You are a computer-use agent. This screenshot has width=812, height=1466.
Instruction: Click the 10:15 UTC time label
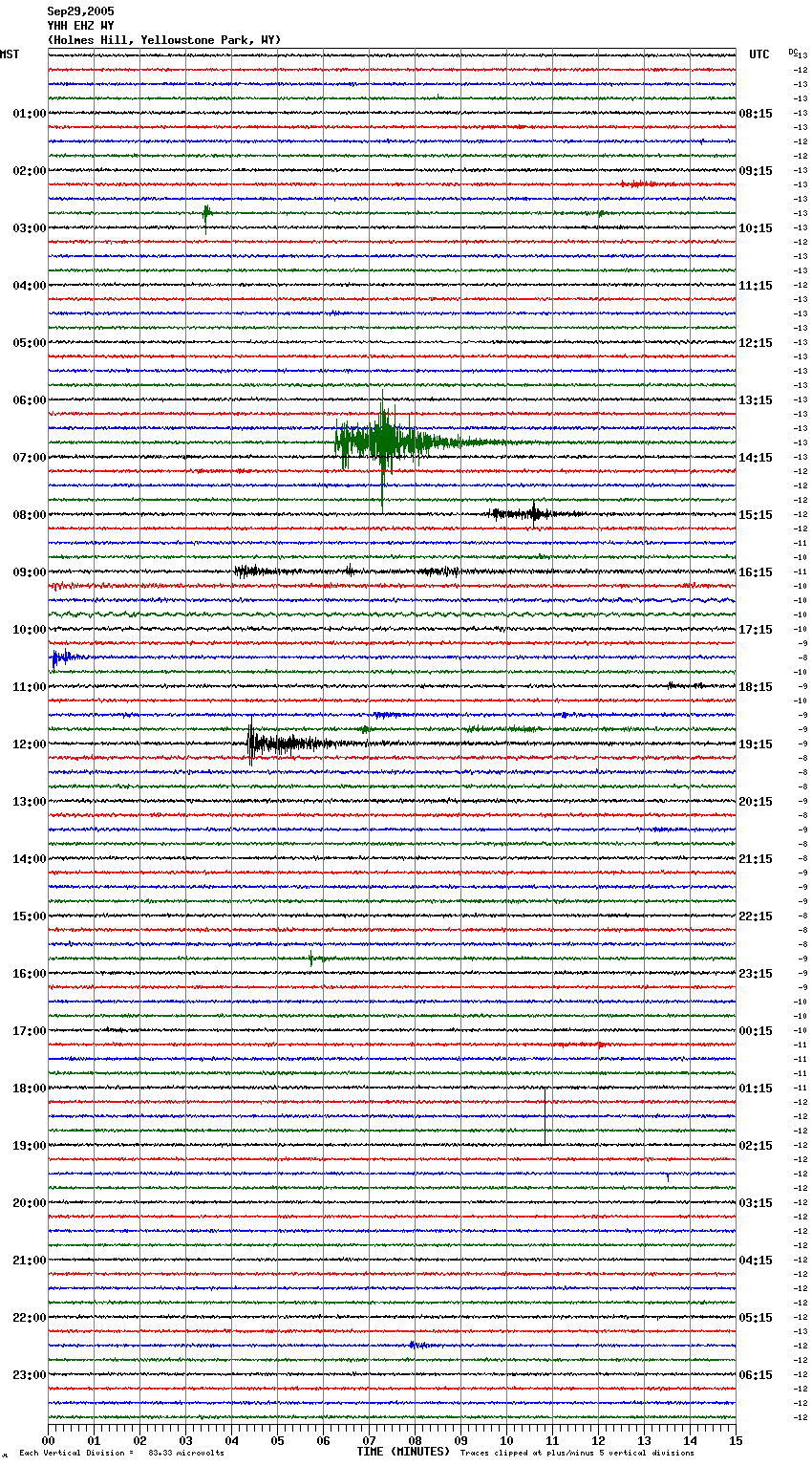pyautogui.click(x=756, y=228)
